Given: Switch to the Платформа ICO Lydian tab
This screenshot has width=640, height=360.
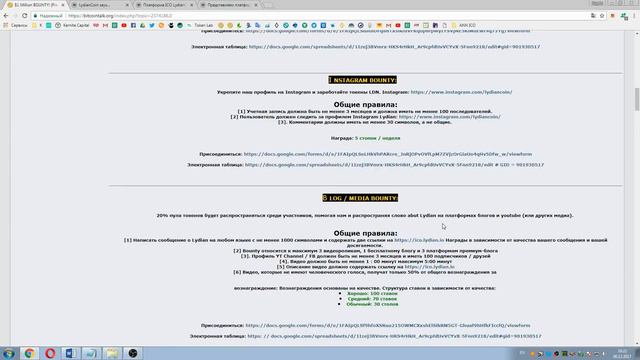Looking at the screenshot, I should click(164, 5).
